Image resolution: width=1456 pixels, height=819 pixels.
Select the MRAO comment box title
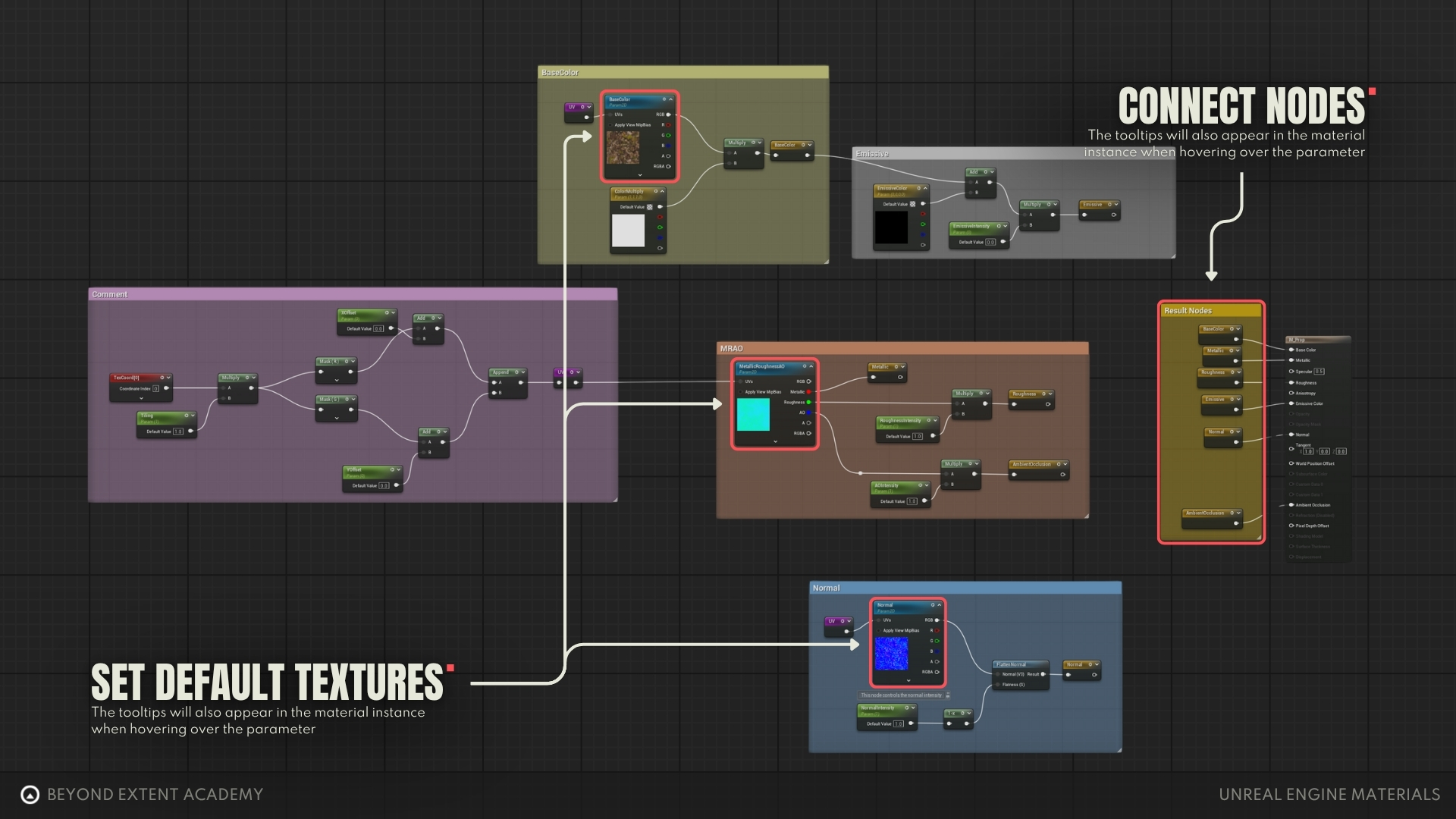coord(732,349)
